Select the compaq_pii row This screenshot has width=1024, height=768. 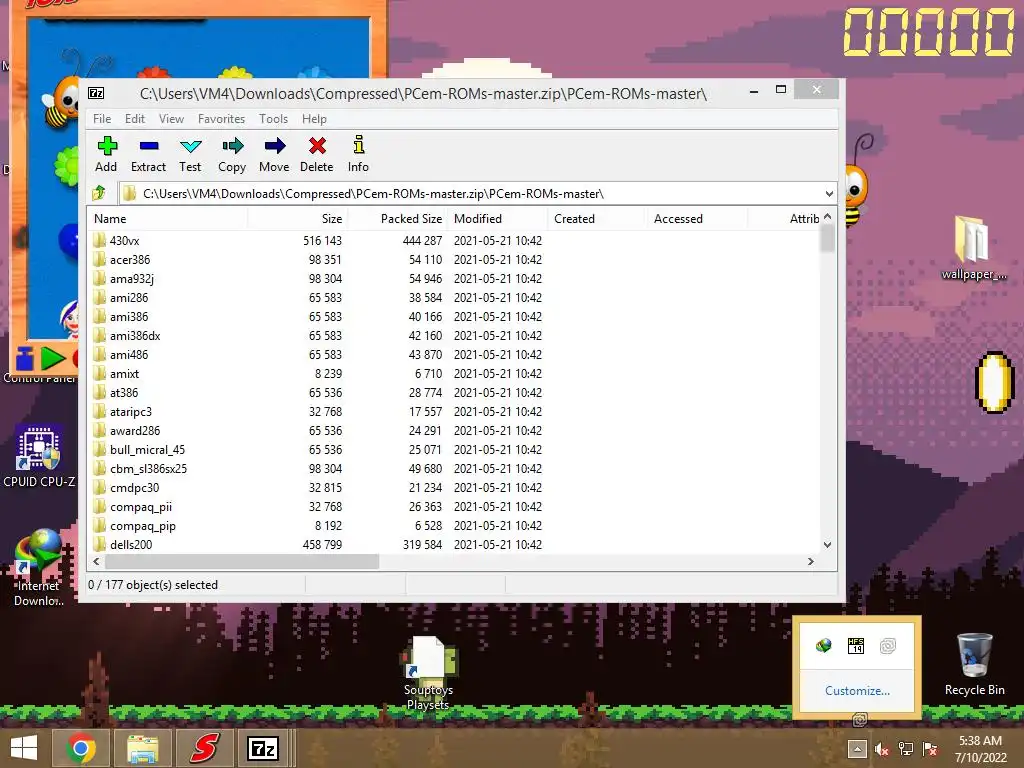coord(453,506)
